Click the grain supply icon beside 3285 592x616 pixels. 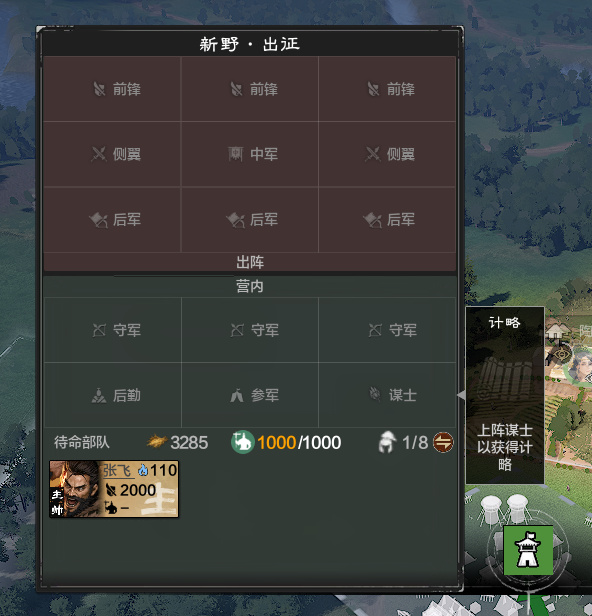(157, 442)
